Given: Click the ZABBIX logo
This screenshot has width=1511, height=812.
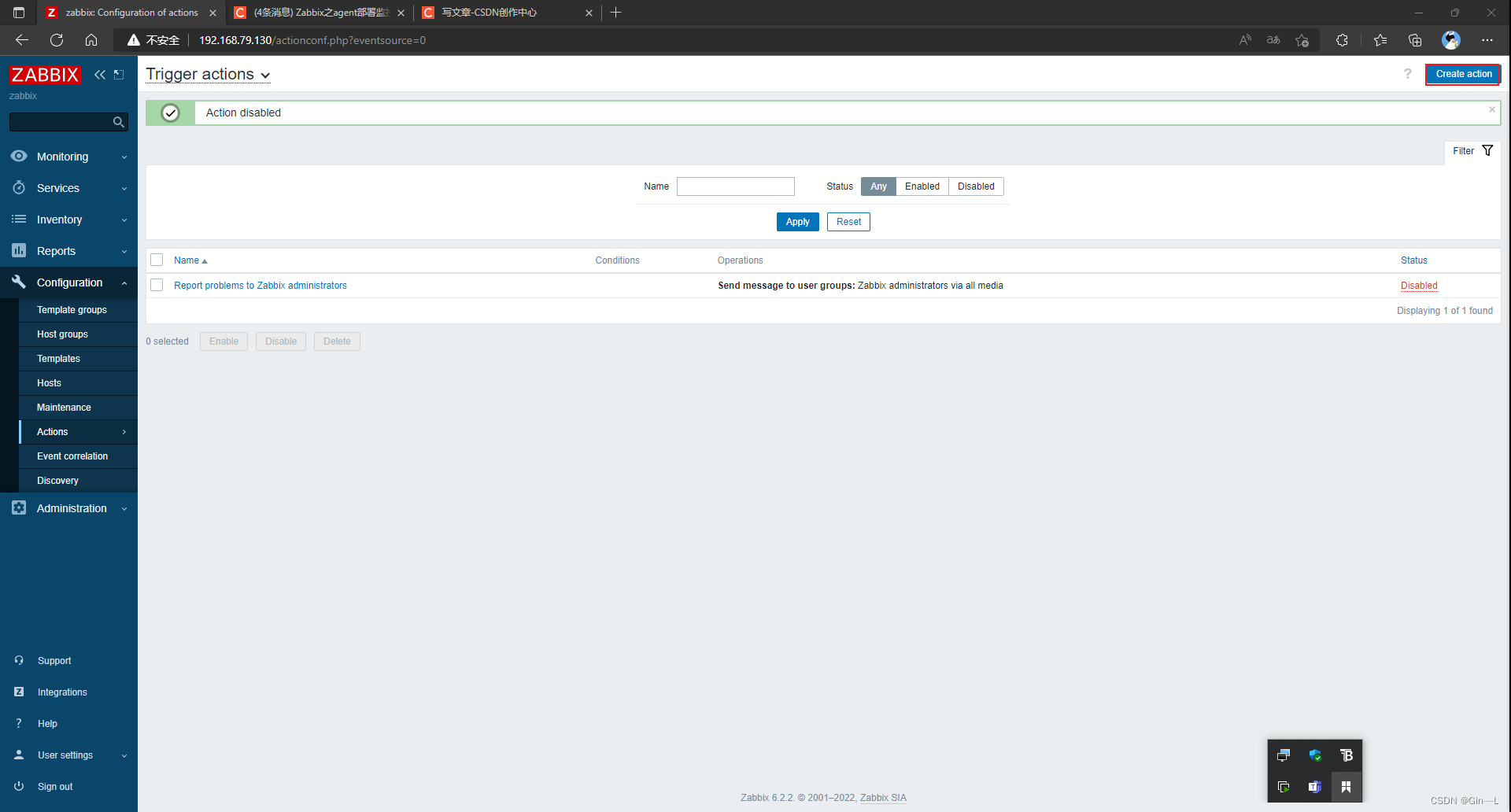Looking at the screenshot, I should pyautogui.click(x=45, y=75).
